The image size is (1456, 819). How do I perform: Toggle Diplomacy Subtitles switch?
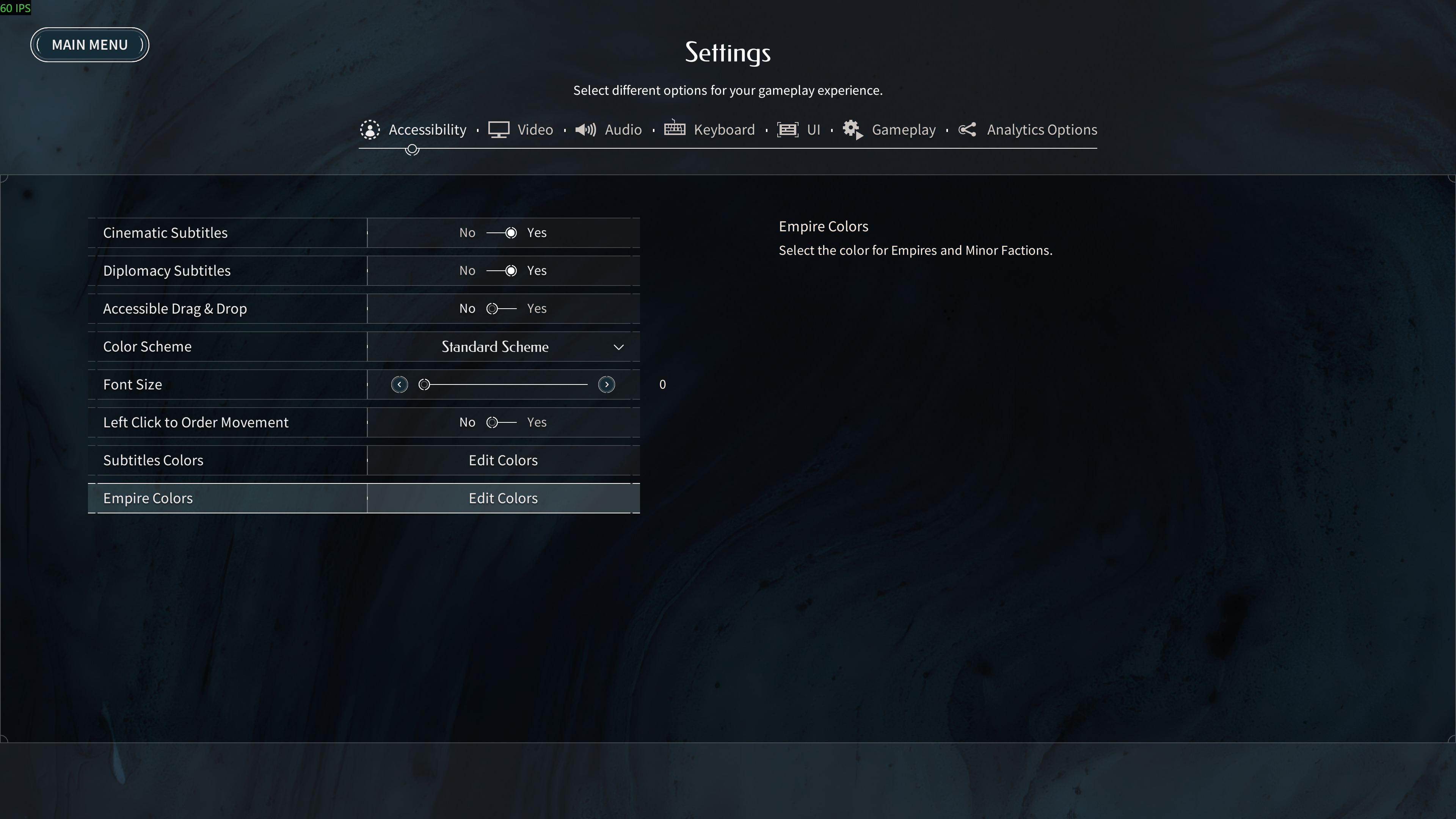[502, 271]
